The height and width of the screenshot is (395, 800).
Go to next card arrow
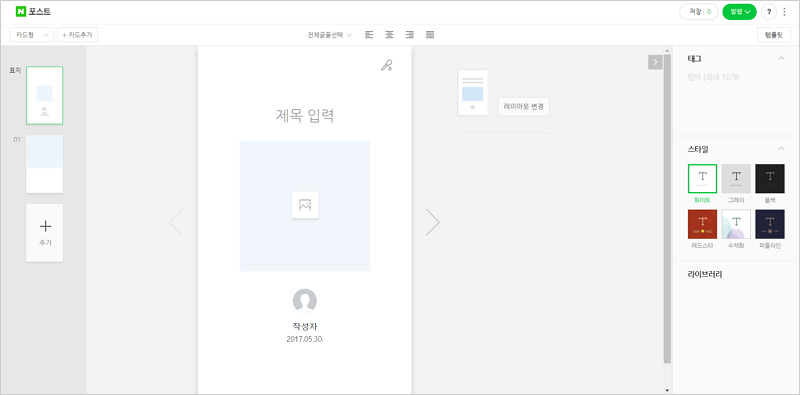433,223
